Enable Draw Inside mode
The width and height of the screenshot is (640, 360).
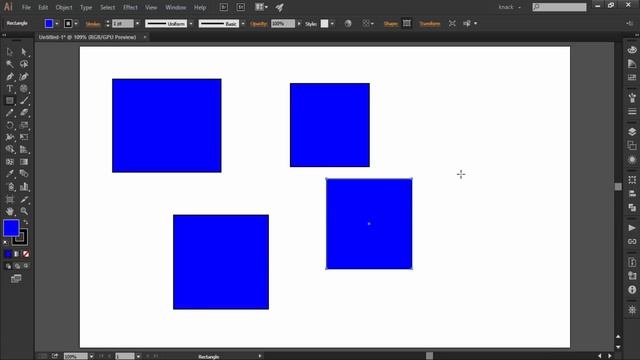[x=26, y=266]
